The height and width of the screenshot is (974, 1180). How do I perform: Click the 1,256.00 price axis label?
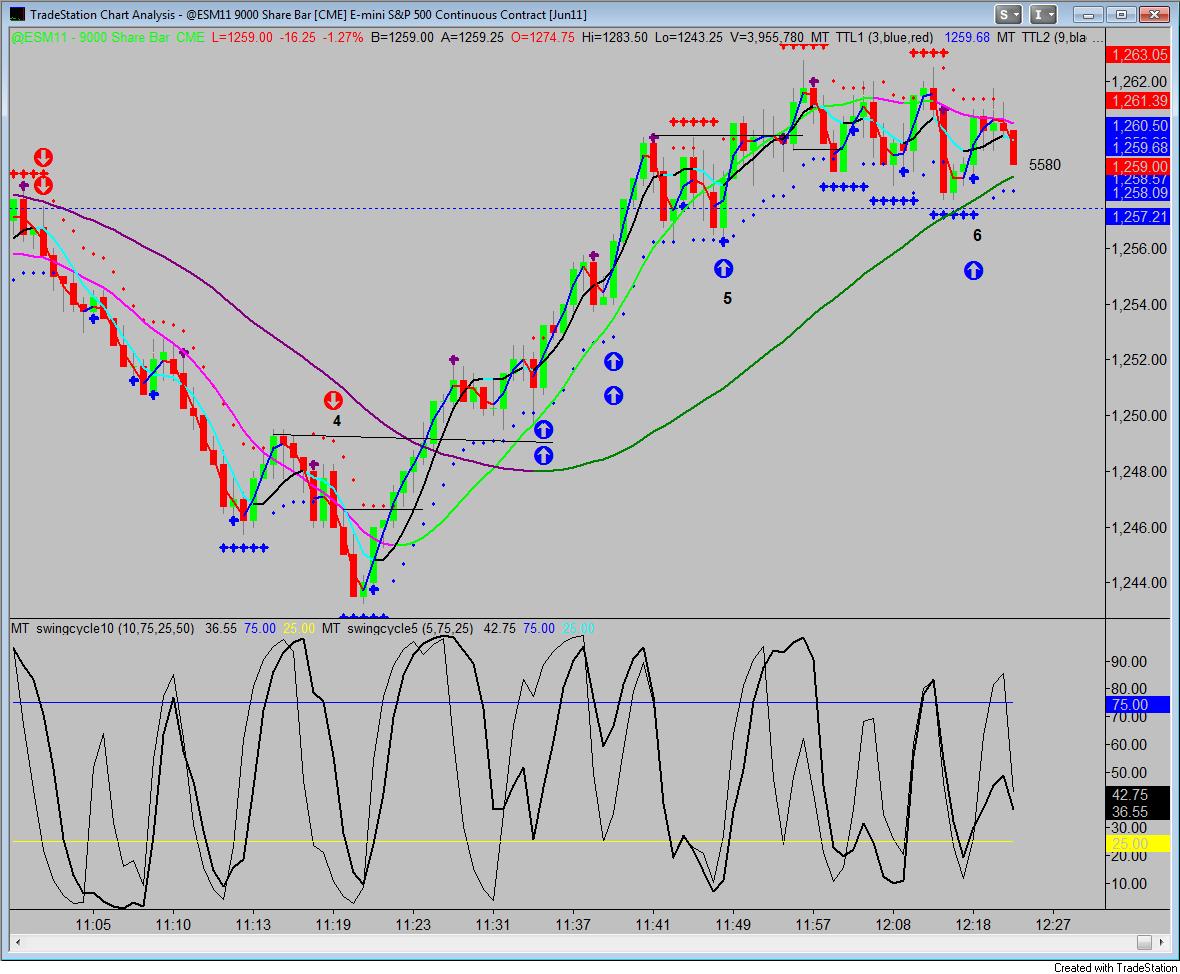[1139, 249]
